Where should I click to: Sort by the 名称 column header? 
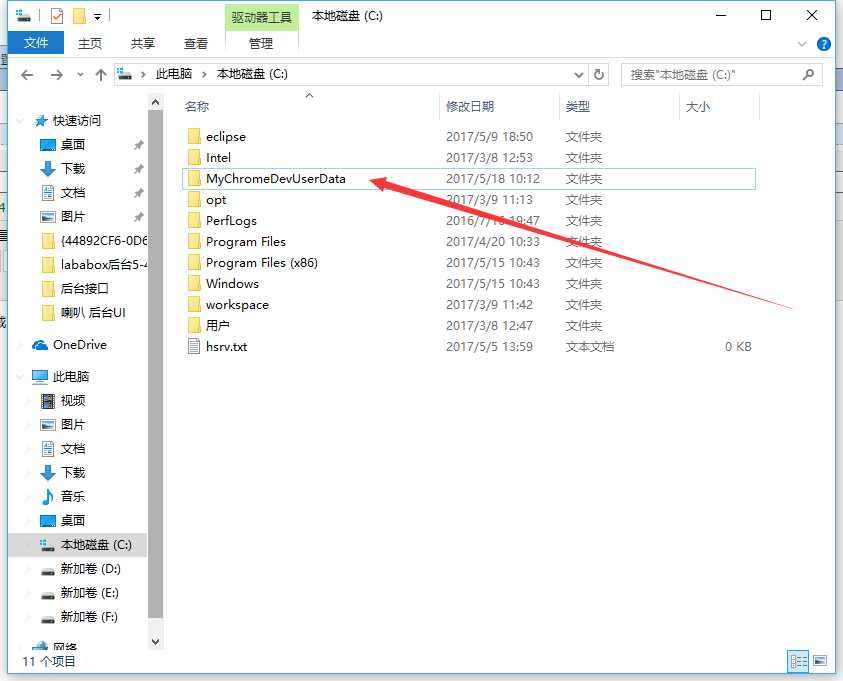tap(197, 106)
